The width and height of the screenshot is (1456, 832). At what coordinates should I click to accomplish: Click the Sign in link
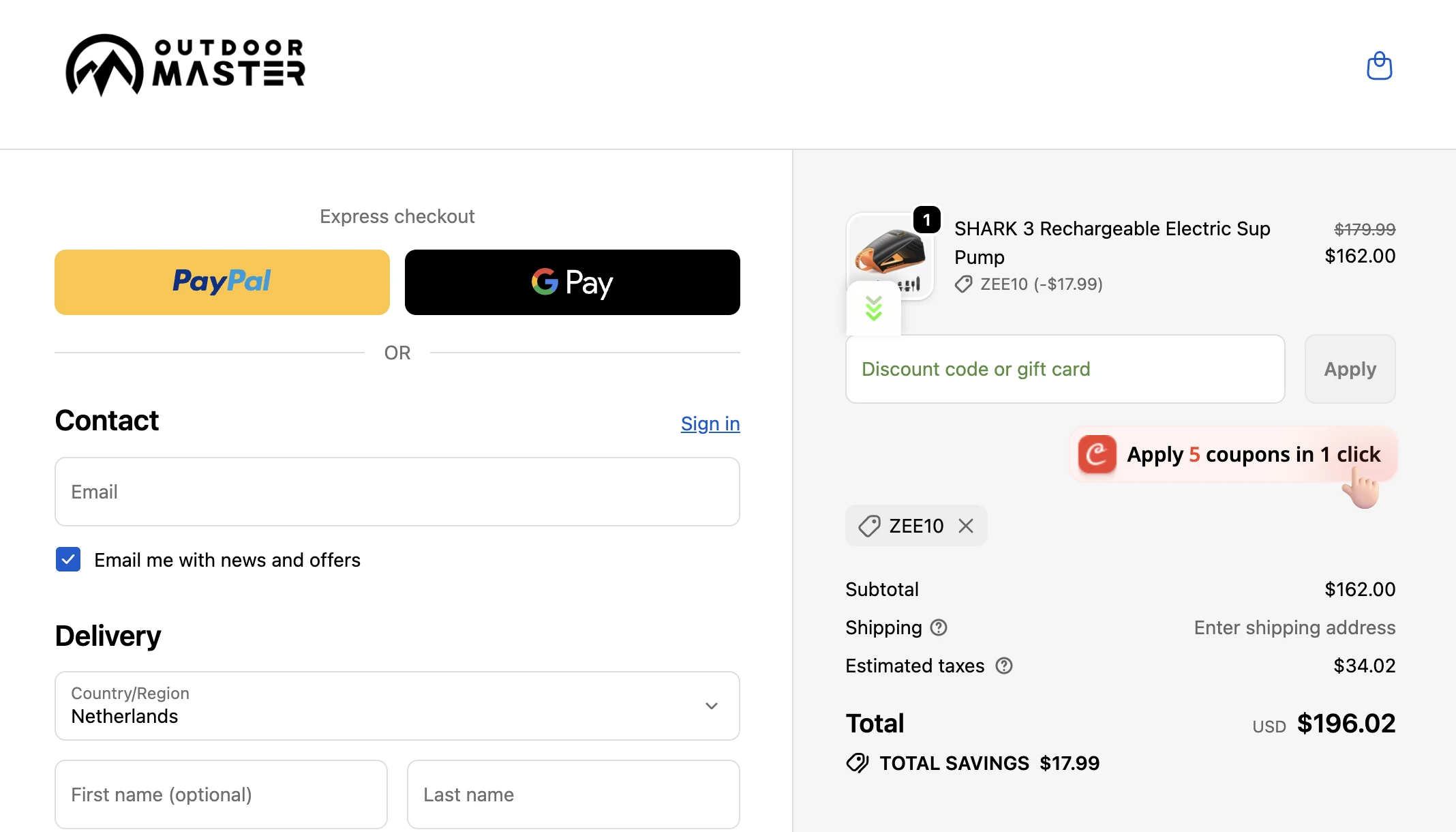click(x=710, y=424)
